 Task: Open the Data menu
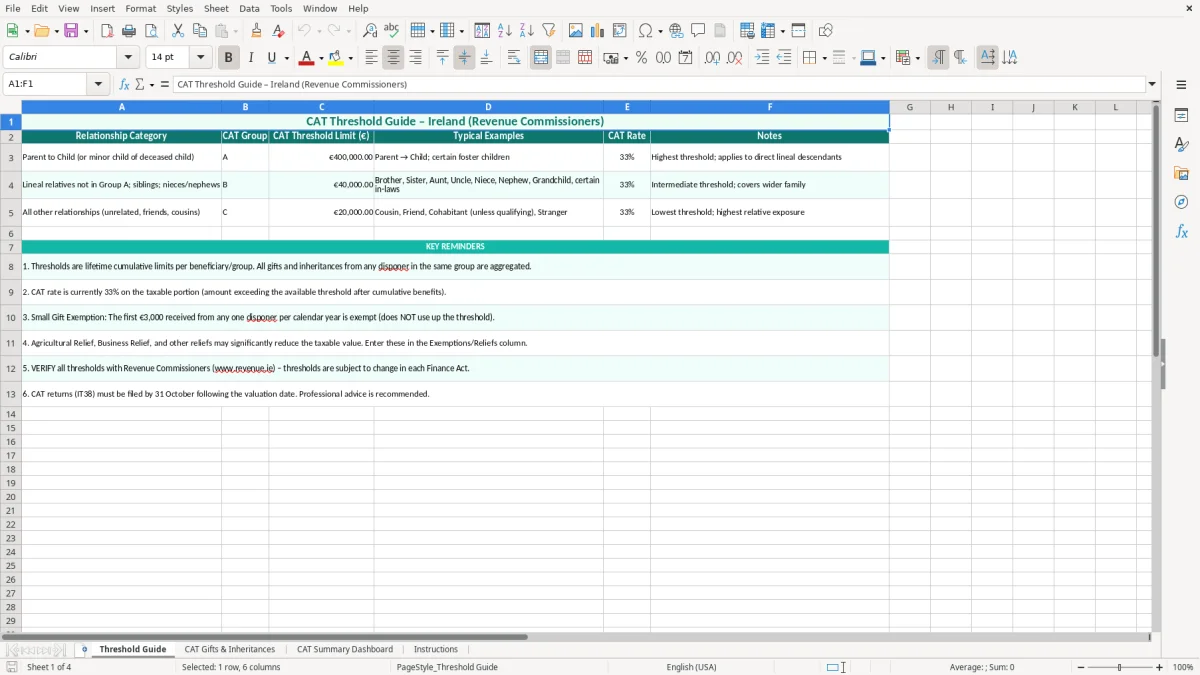249,8
